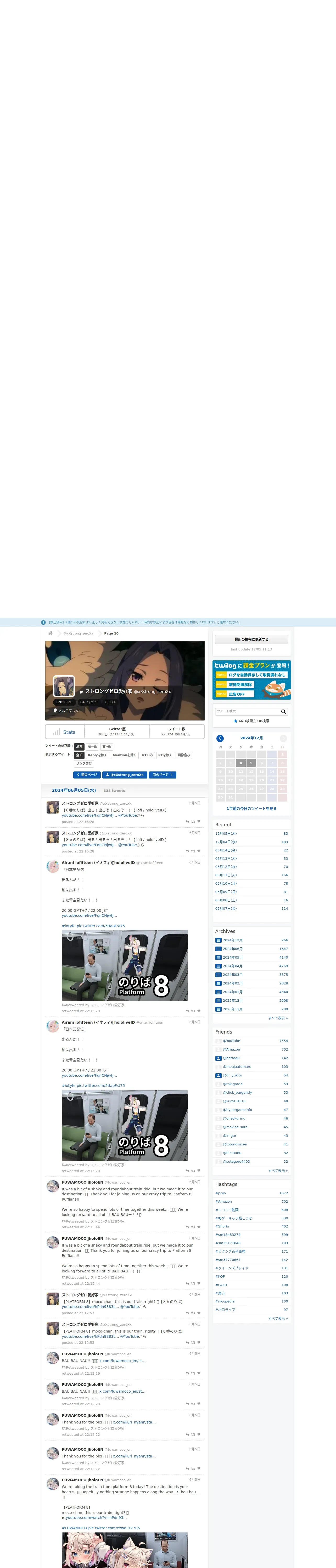
Task: Click list icon beside 2024年01月 archive
Action: click(x=218, y=992)
